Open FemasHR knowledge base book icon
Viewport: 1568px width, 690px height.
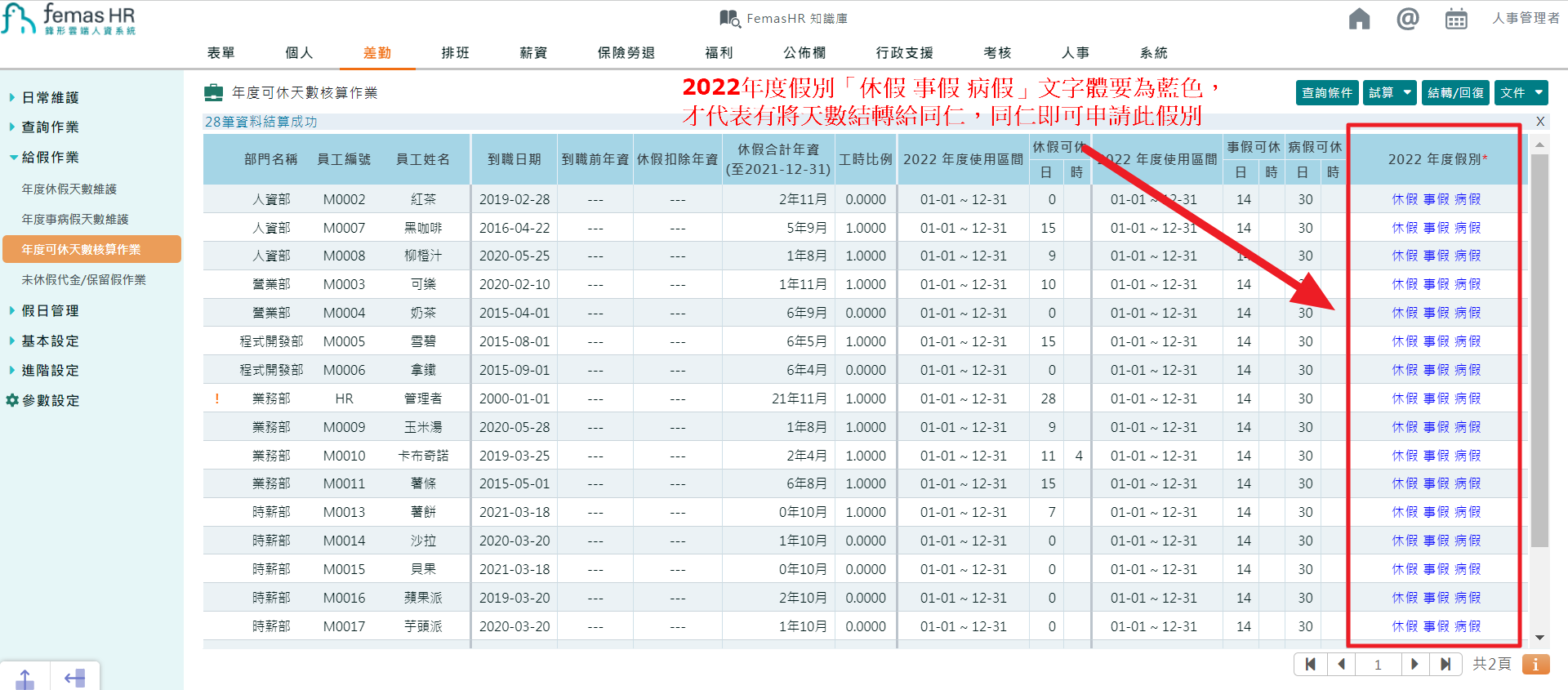[729, 18]
